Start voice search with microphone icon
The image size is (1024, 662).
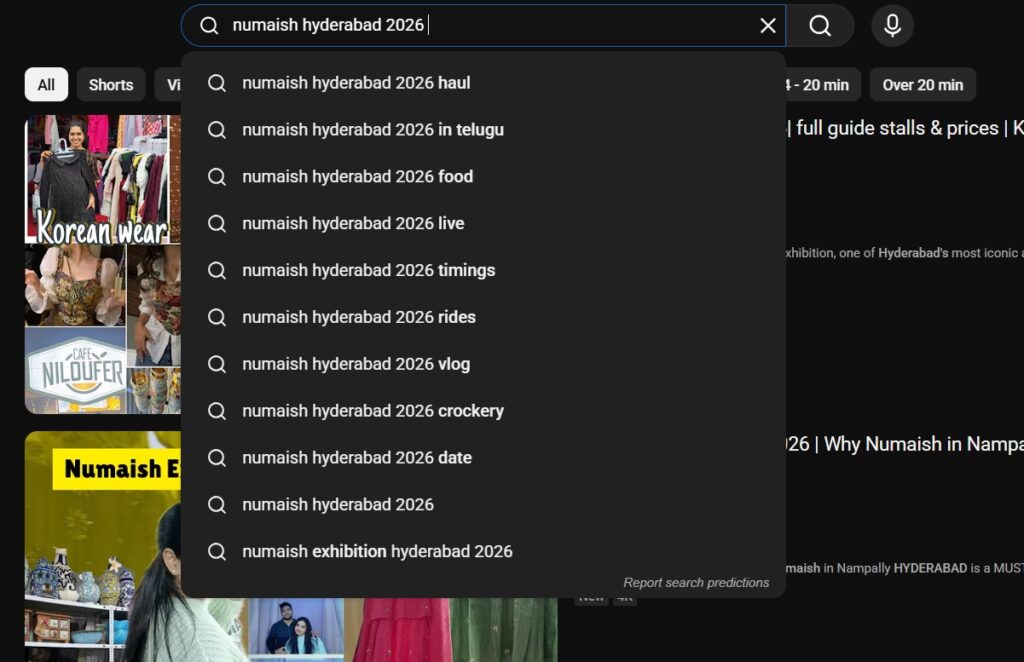892,26
